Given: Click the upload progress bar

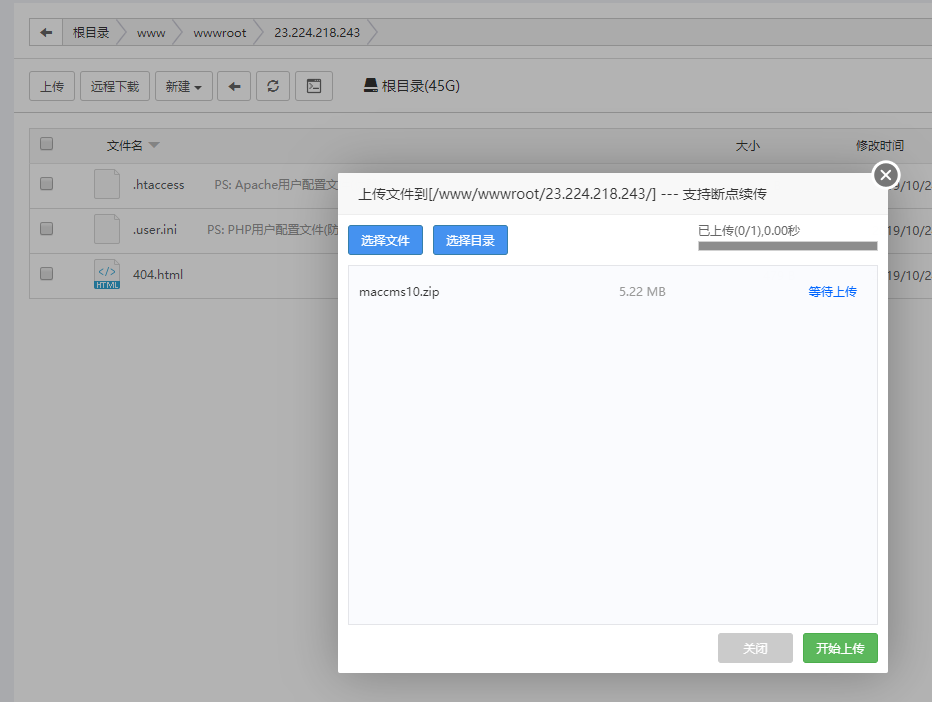Looking at the screenshot, I should click(787, 246).
